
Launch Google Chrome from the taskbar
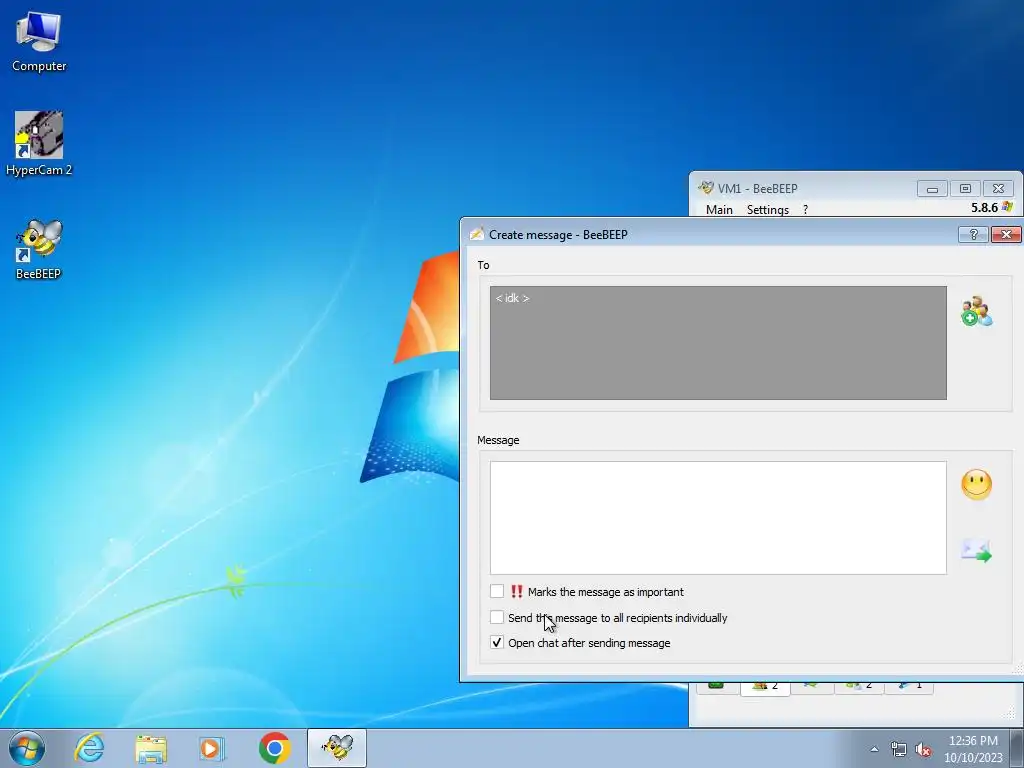pyautogui.click(x=274, y=748)
